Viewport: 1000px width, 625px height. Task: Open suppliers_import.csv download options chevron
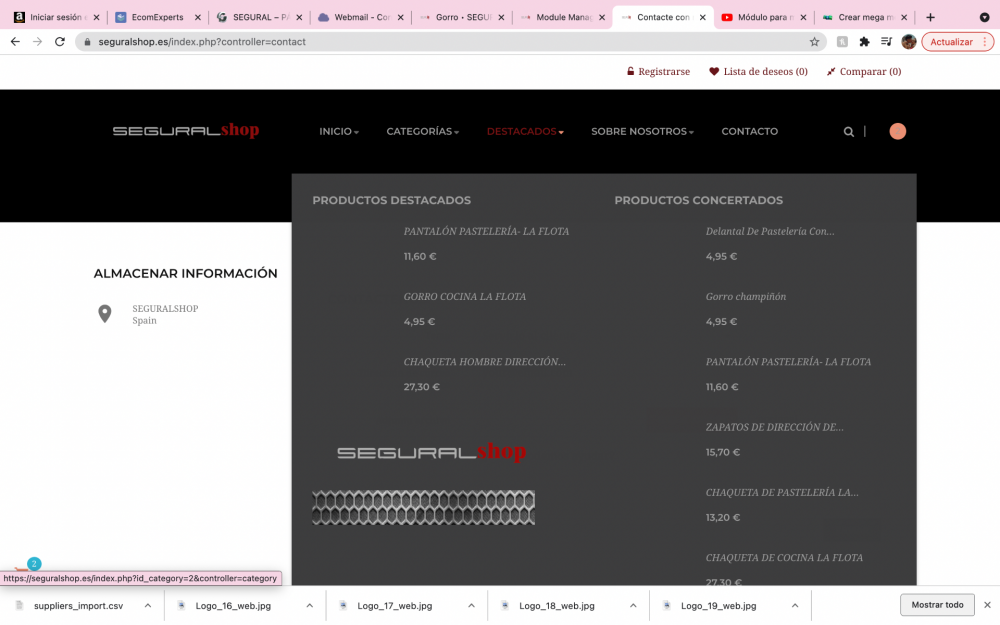(147, 605)
